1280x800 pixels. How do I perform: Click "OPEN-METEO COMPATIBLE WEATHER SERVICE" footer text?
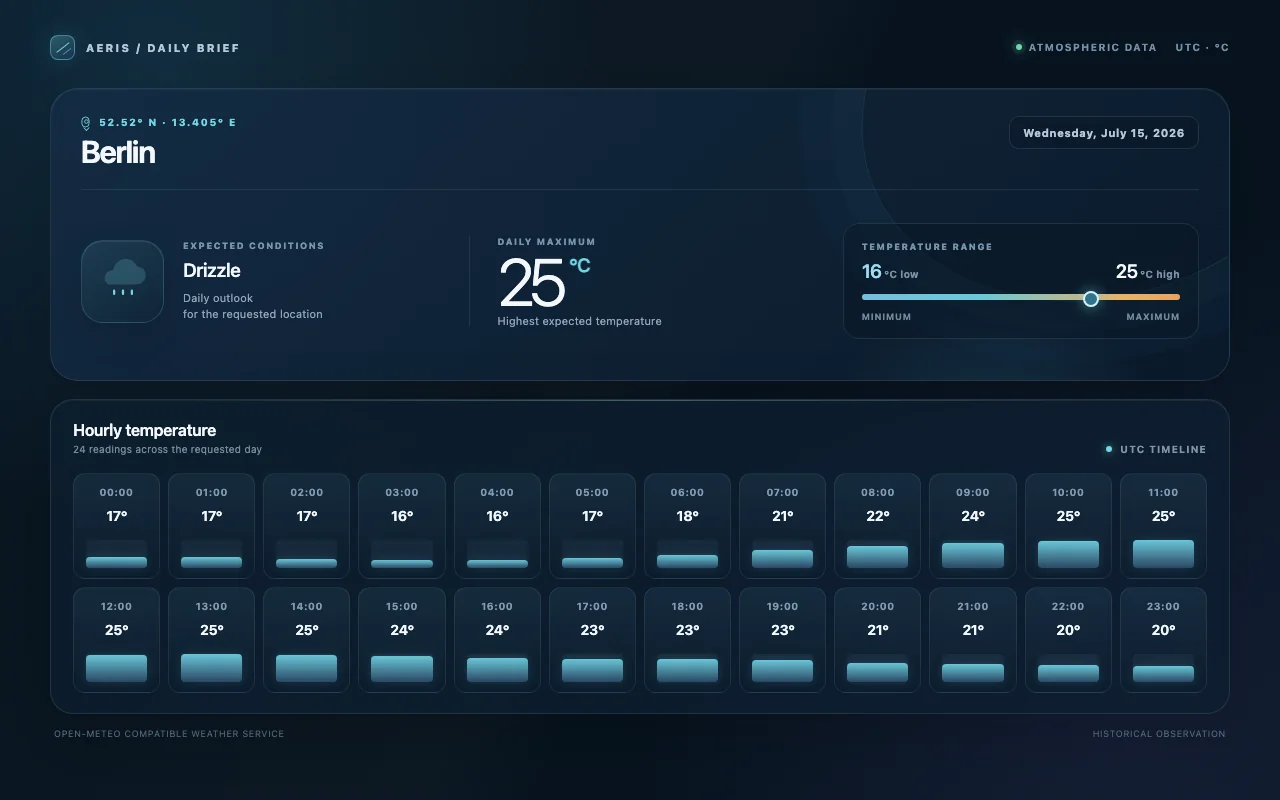pyautogui.click(x=169, y=734)
